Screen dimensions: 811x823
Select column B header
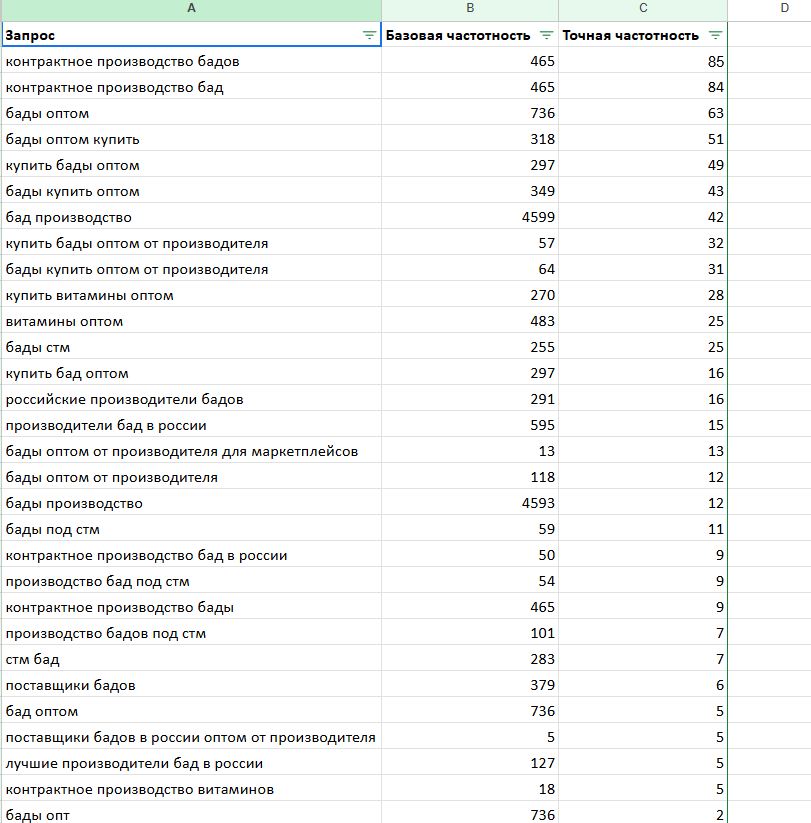point(470,8)
